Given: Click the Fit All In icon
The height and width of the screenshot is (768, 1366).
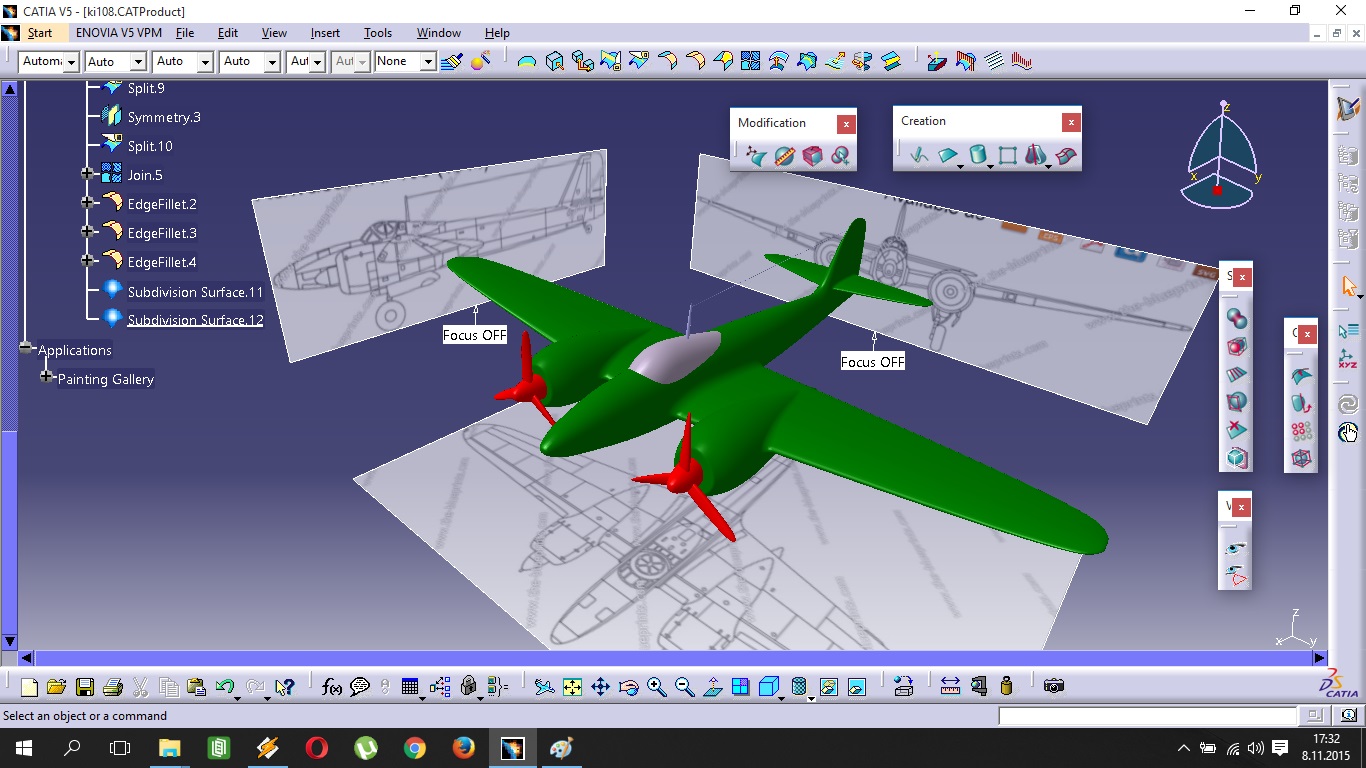Looking at the screenshot, I should pyautogui.click(x=572, y=687).
